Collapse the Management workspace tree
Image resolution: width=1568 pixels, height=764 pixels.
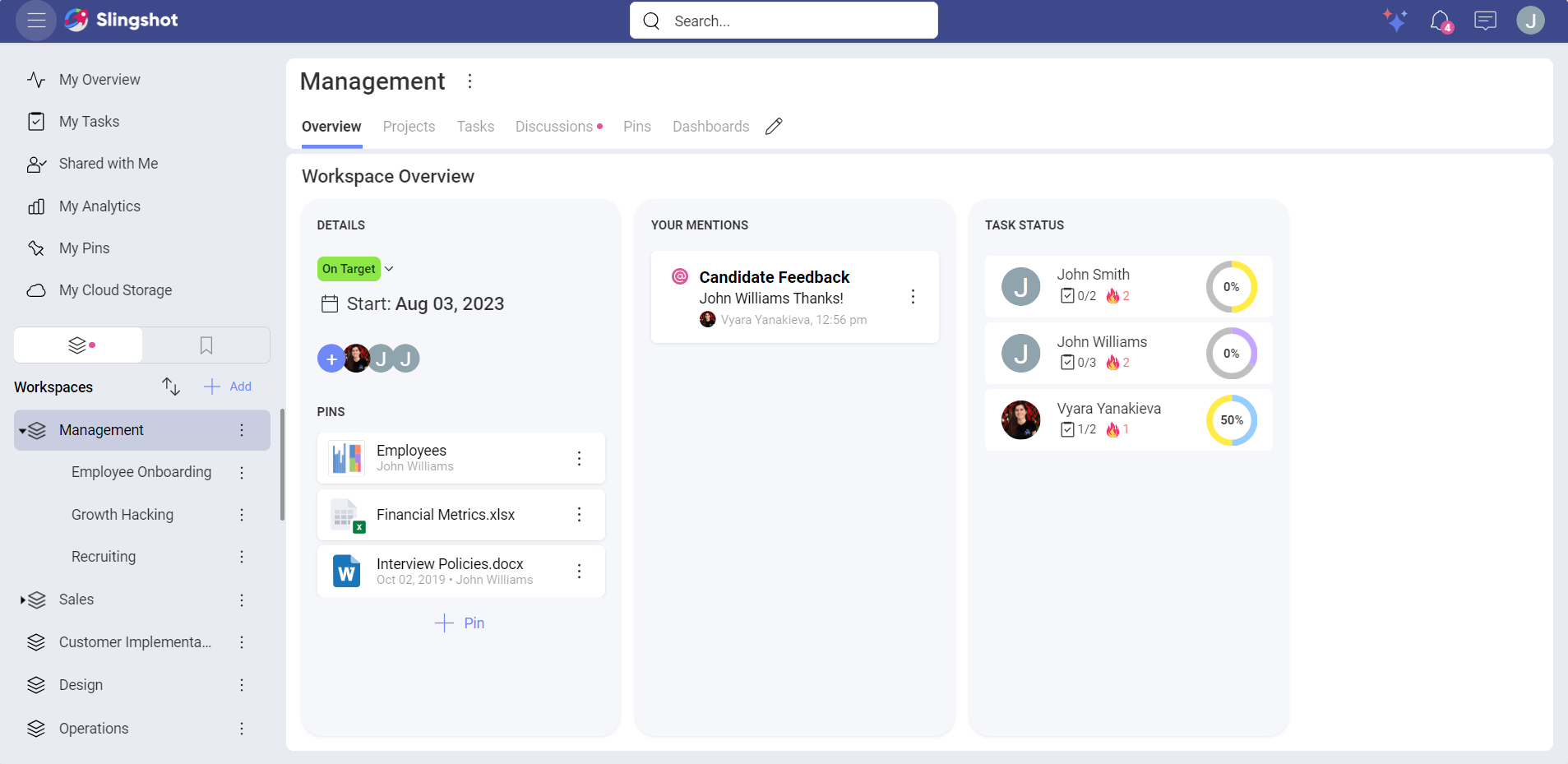[22, 431]
